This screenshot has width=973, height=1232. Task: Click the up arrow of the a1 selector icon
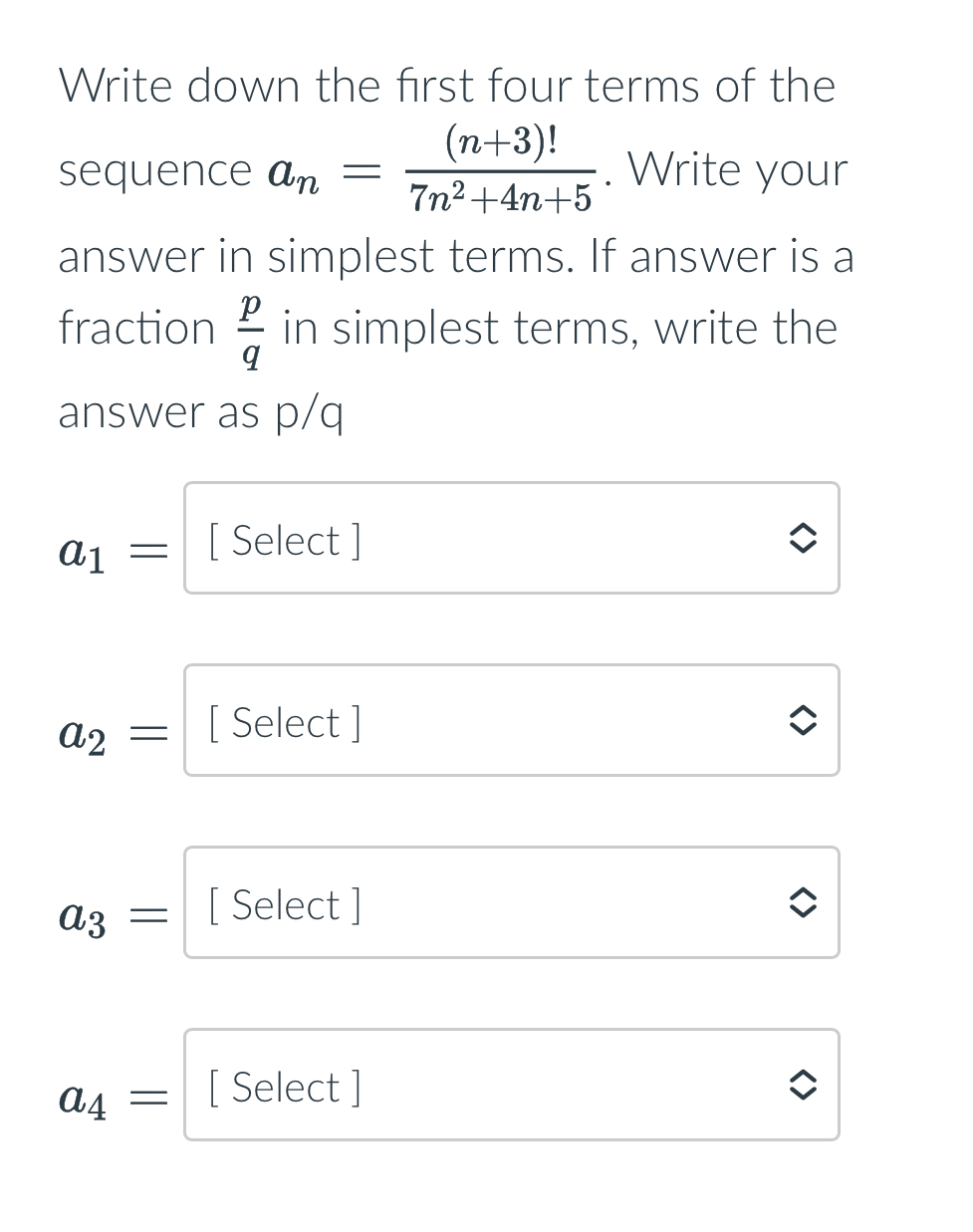[x=805, y=529]
